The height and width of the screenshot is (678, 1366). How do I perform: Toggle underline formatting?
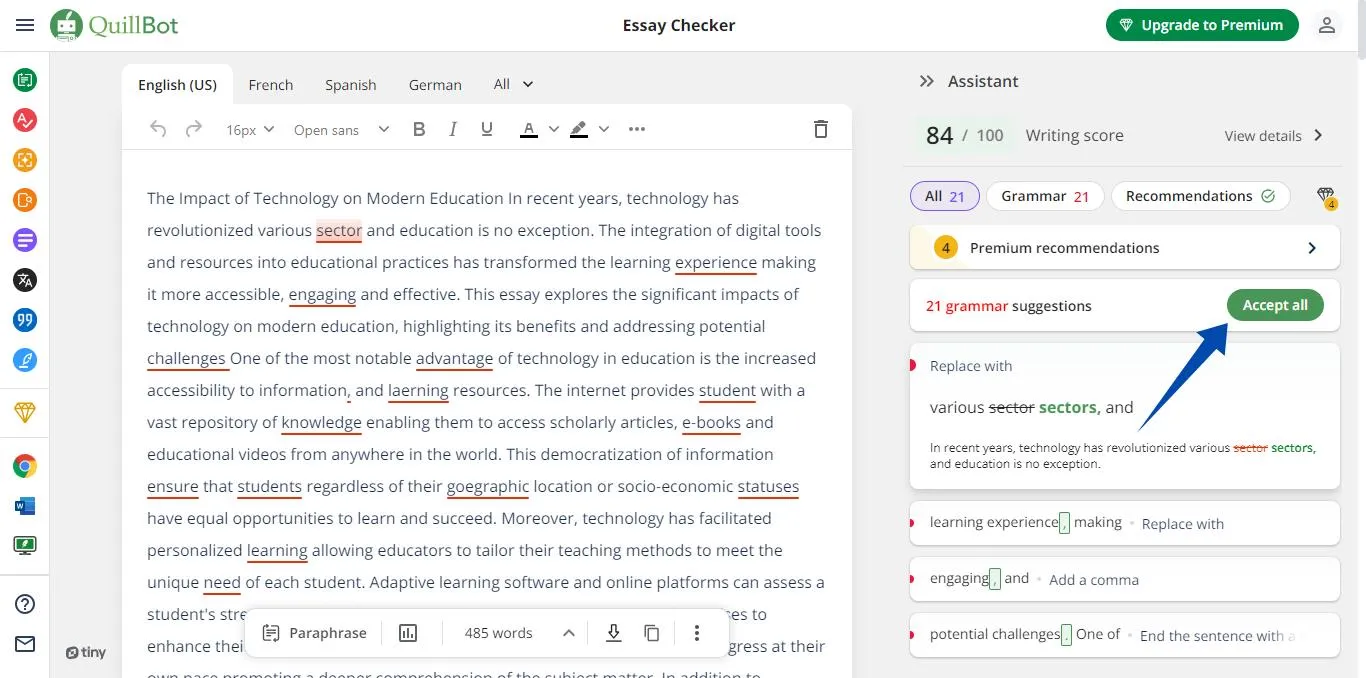pos(486,128)
